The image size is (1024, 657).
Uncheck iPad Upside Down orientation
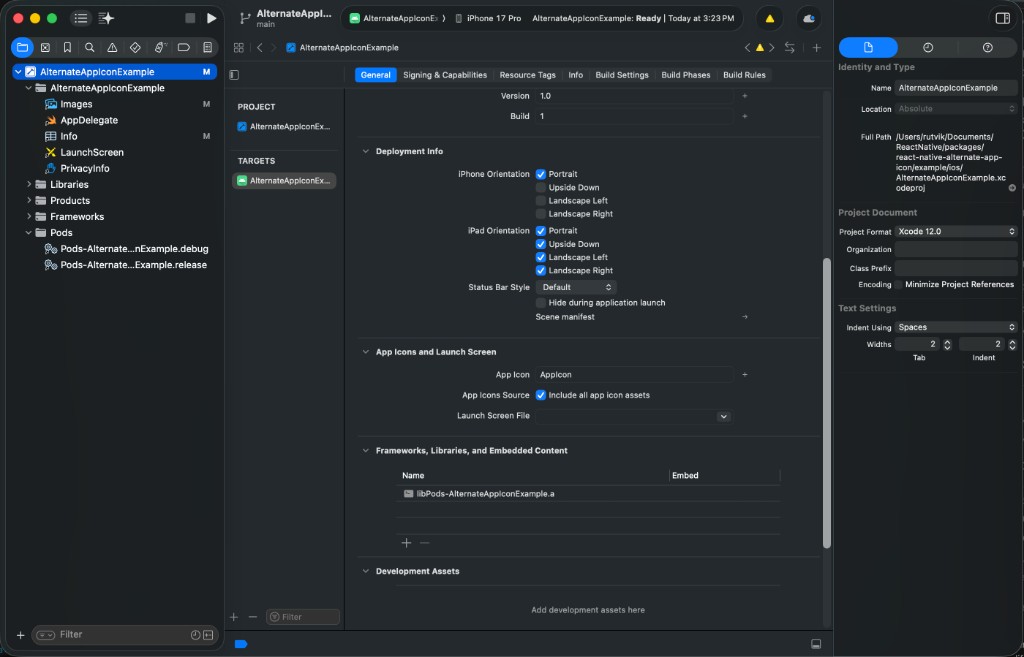point(541,244)
